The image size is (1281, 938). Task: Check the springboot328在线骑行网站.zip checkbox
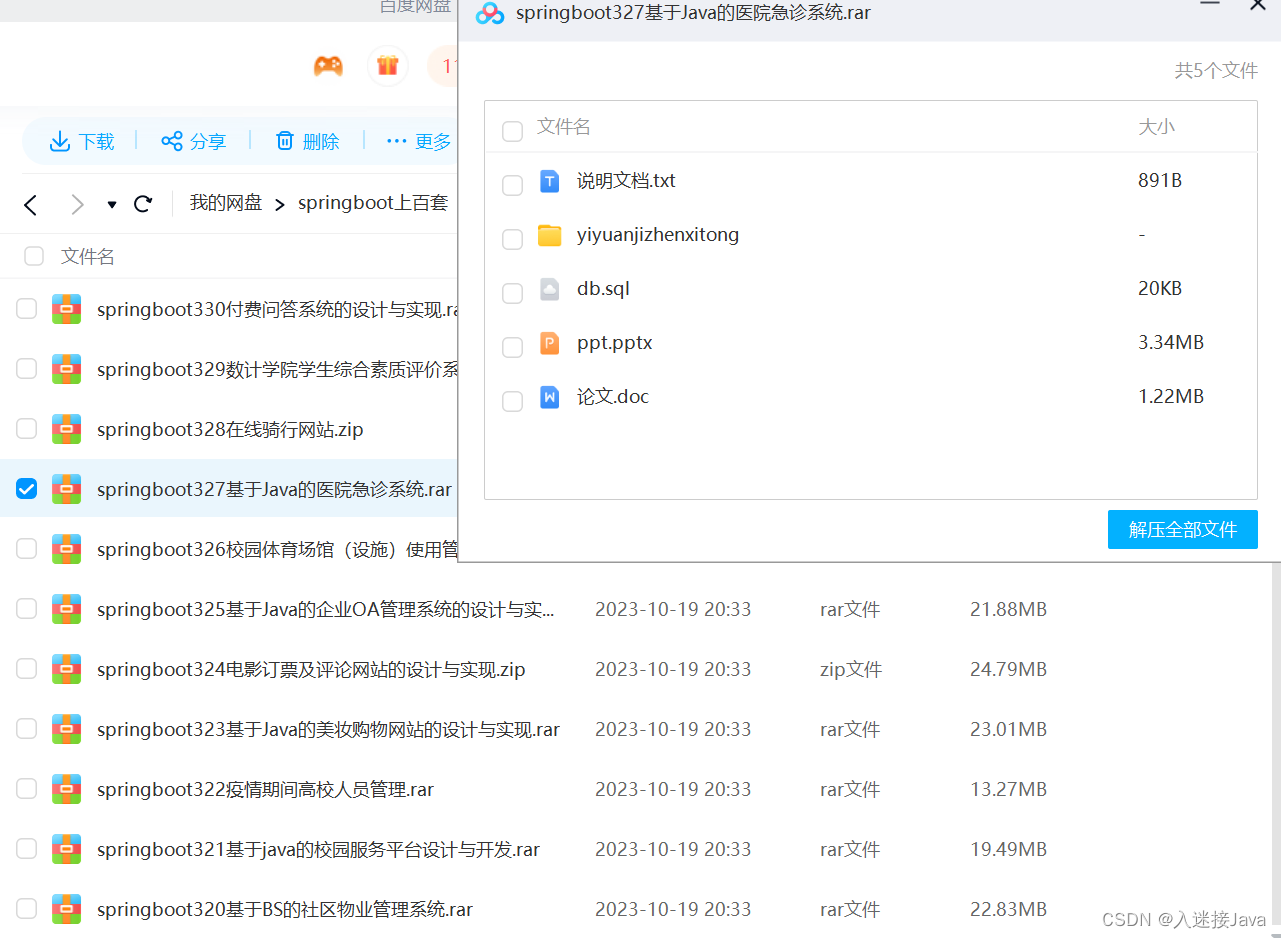click(26, 429)
